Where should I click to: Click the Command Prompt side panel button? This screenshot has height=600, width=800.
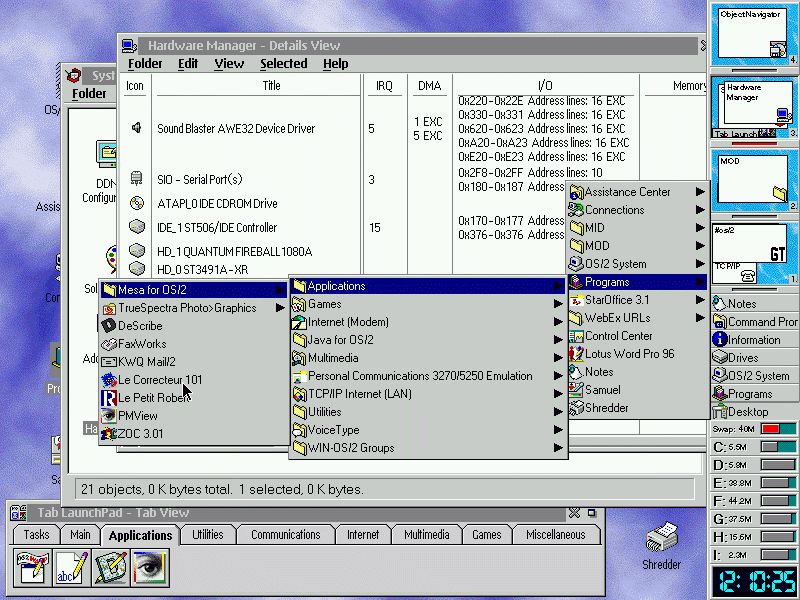click(x=754, y=322)
